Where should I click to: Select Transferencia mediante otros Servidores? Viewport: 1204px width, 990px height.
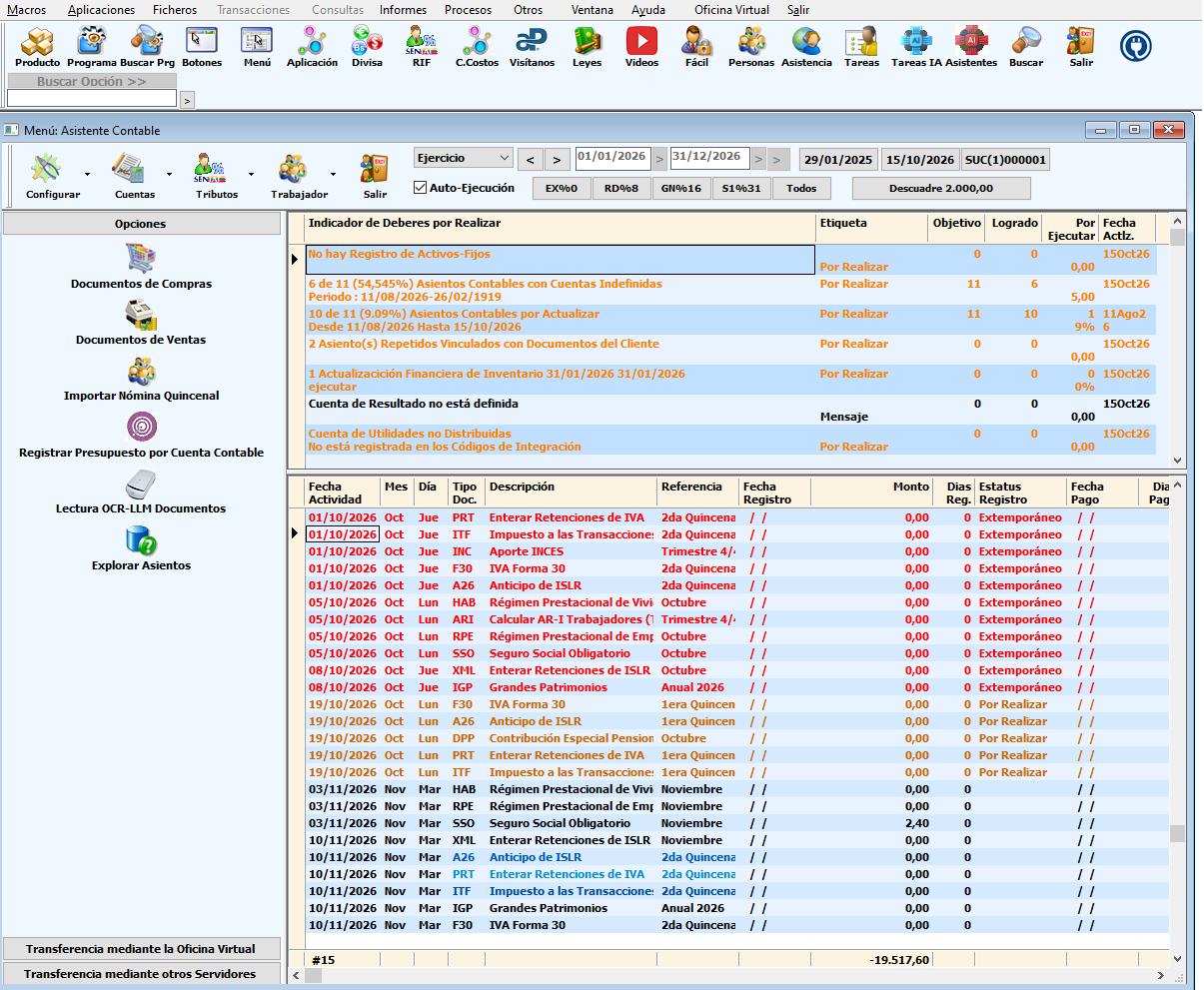pyautogui.click(x=141, y=974)
